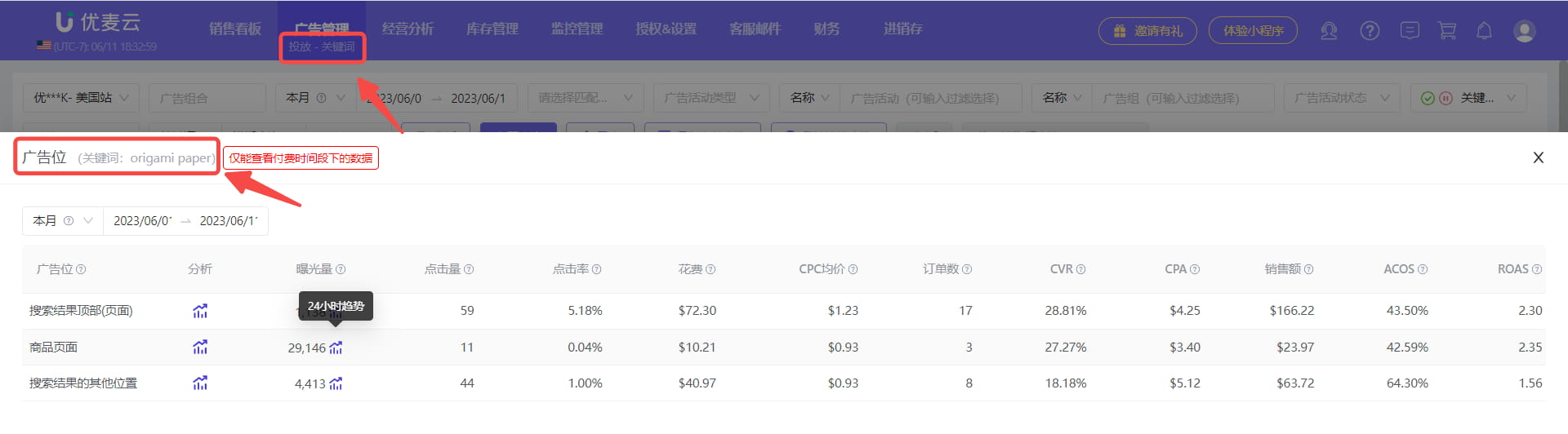Open customer service headset icon in header

pyautogui.click(x=1329, y=31)
